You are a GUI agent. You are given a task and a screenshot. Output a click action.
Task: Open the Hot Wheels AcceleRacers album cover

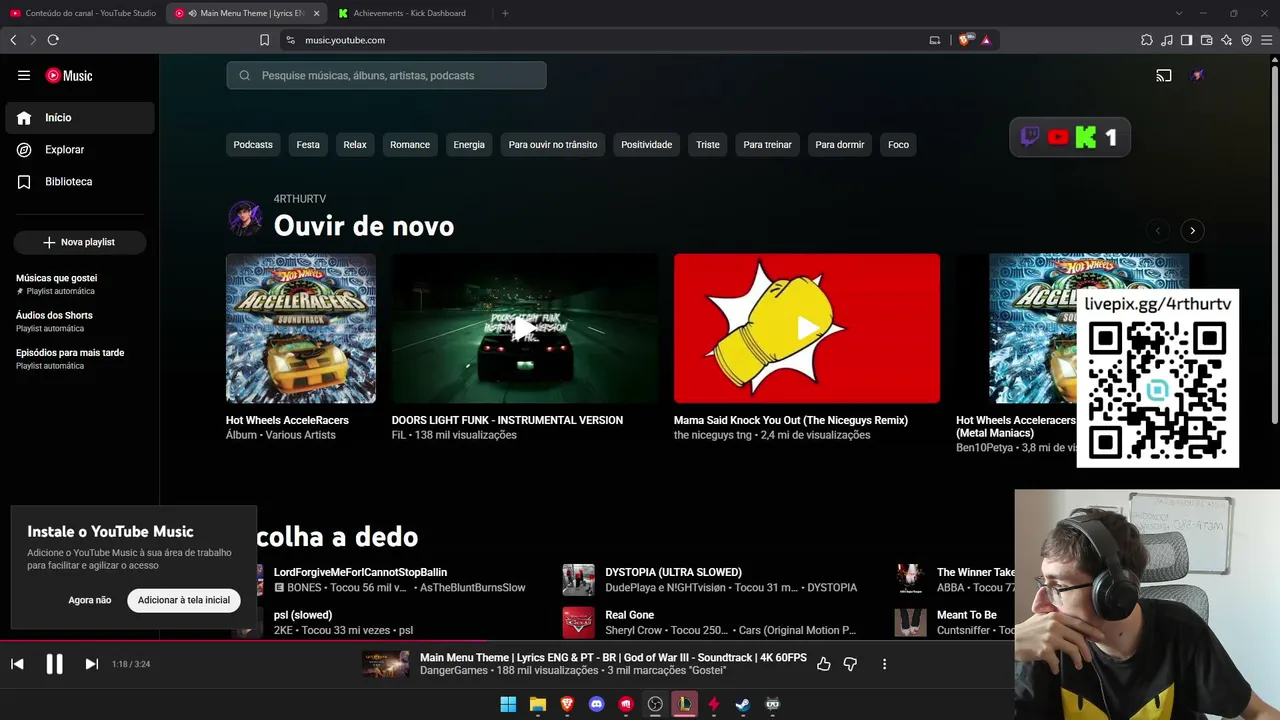tap(301, 328)
